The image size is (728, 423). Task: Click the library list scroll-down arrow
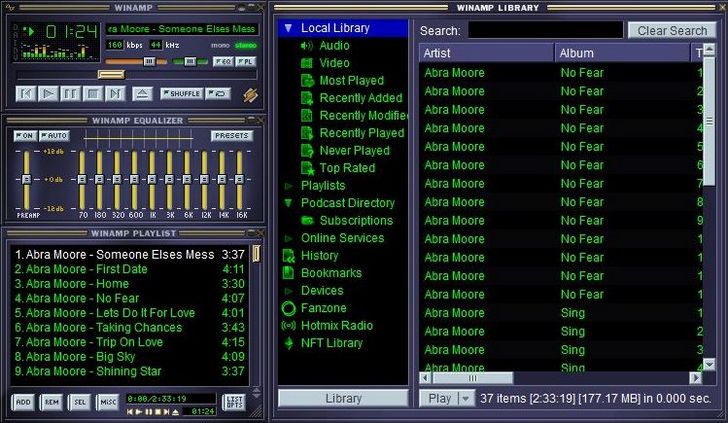pos(709,364)
